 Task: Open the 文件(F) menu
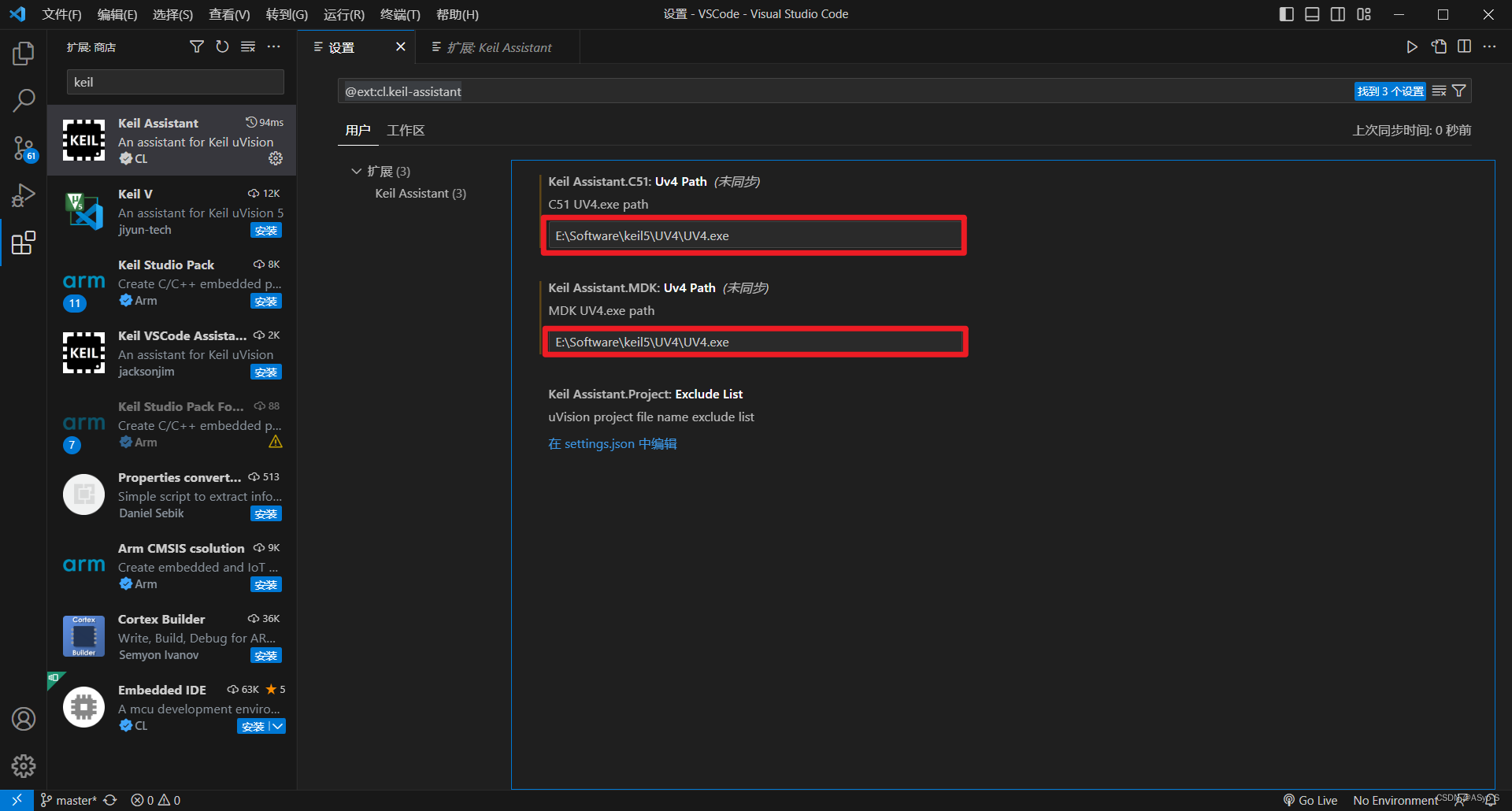(x=61, y=14)
